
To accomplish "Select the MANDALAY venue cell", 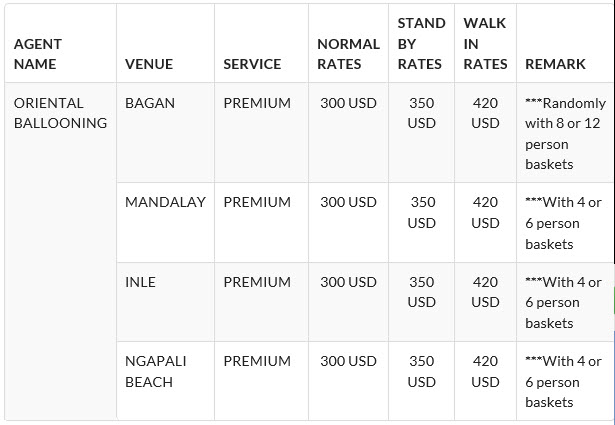I will [165, 202].
